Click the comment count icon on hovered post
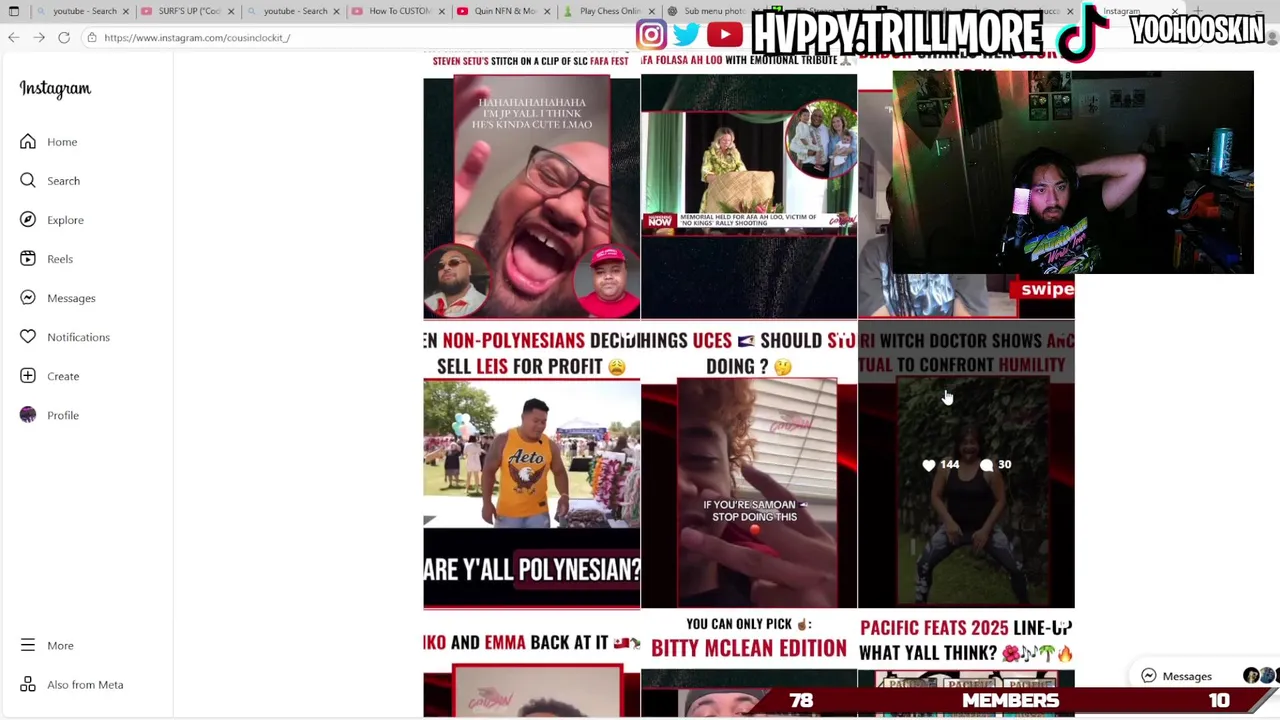Image resolution: width=1280 pixels, height=720 pixels. point(987,465)
